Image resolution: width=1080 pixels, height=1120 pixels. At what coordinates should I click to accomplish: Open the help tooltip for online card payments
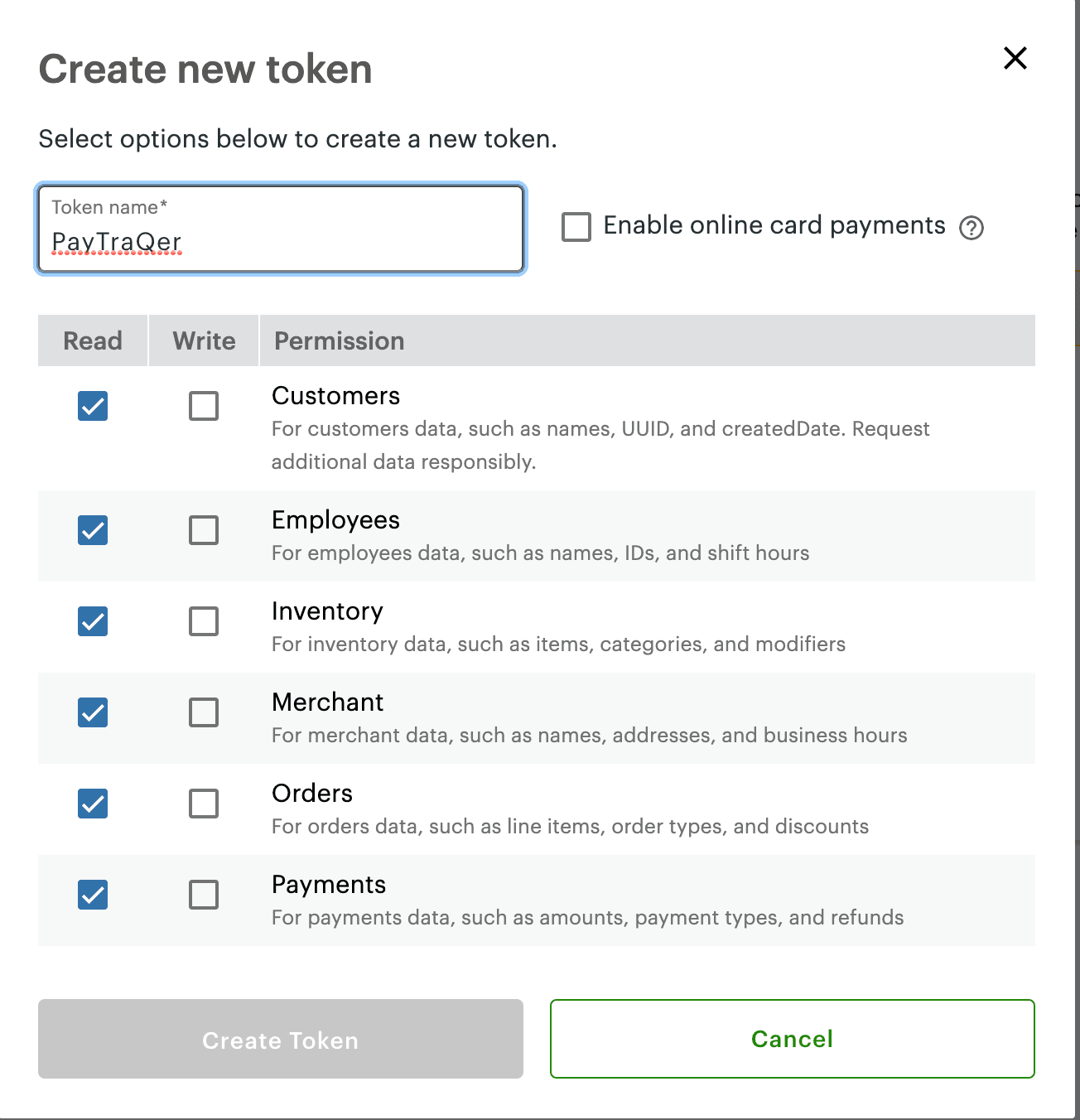(973, 227)
